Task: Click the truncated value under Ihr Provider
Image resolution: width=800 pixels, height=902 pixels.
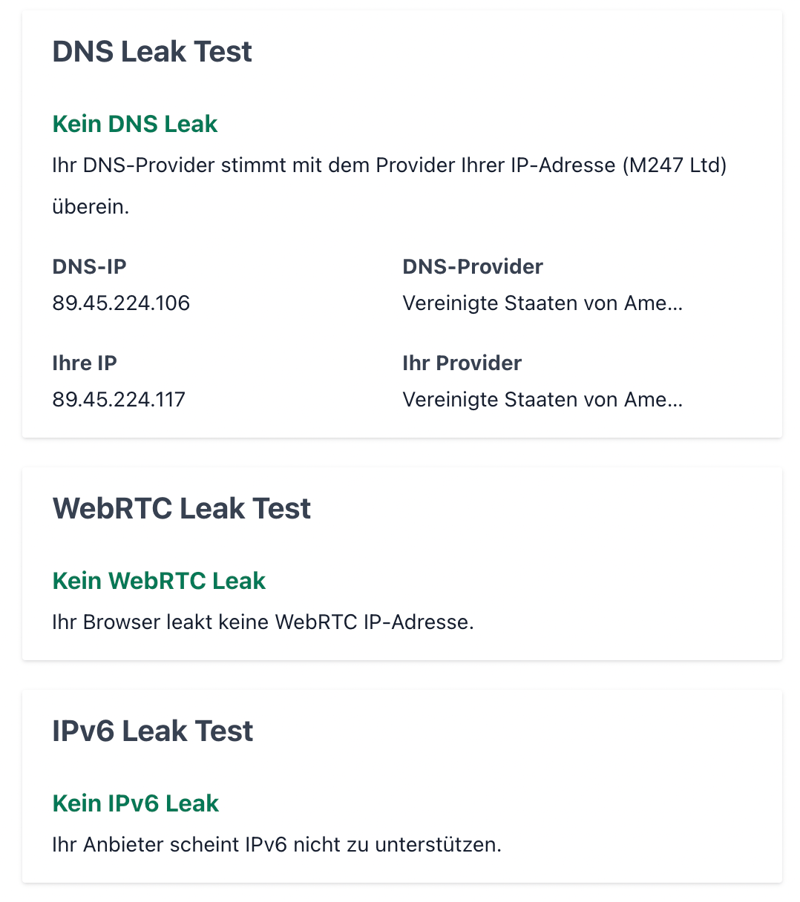Action: click(542, 399)
